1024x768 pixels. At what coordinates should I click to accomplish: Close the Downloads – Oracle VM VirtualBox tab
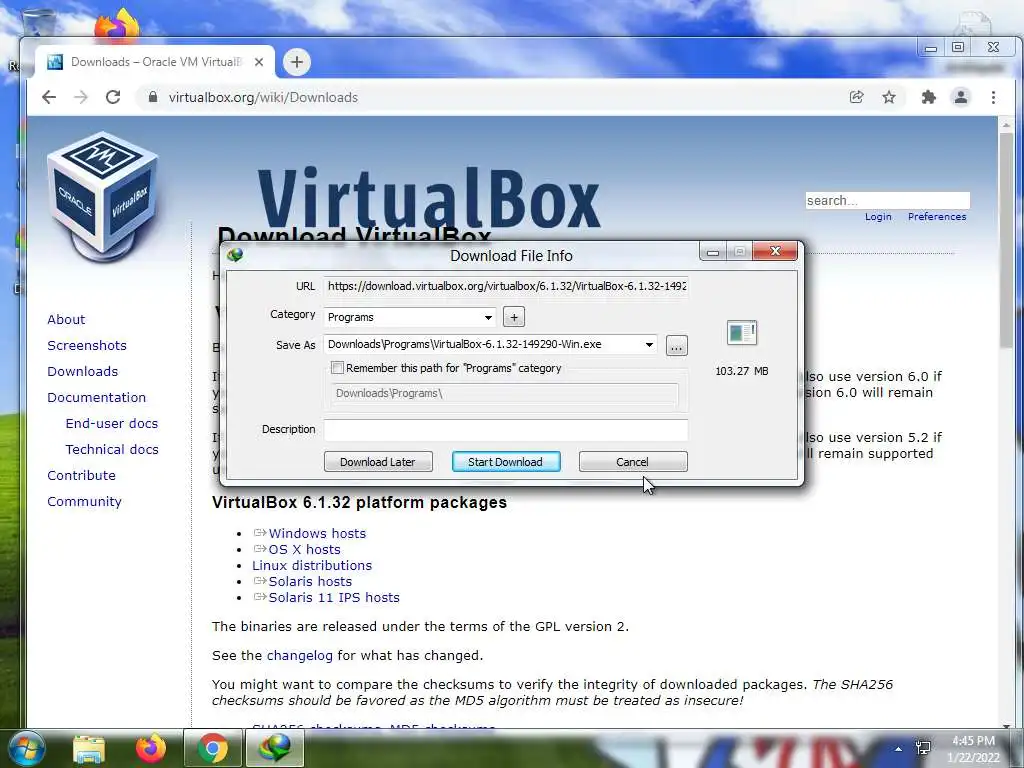click(x=259, y=62)
